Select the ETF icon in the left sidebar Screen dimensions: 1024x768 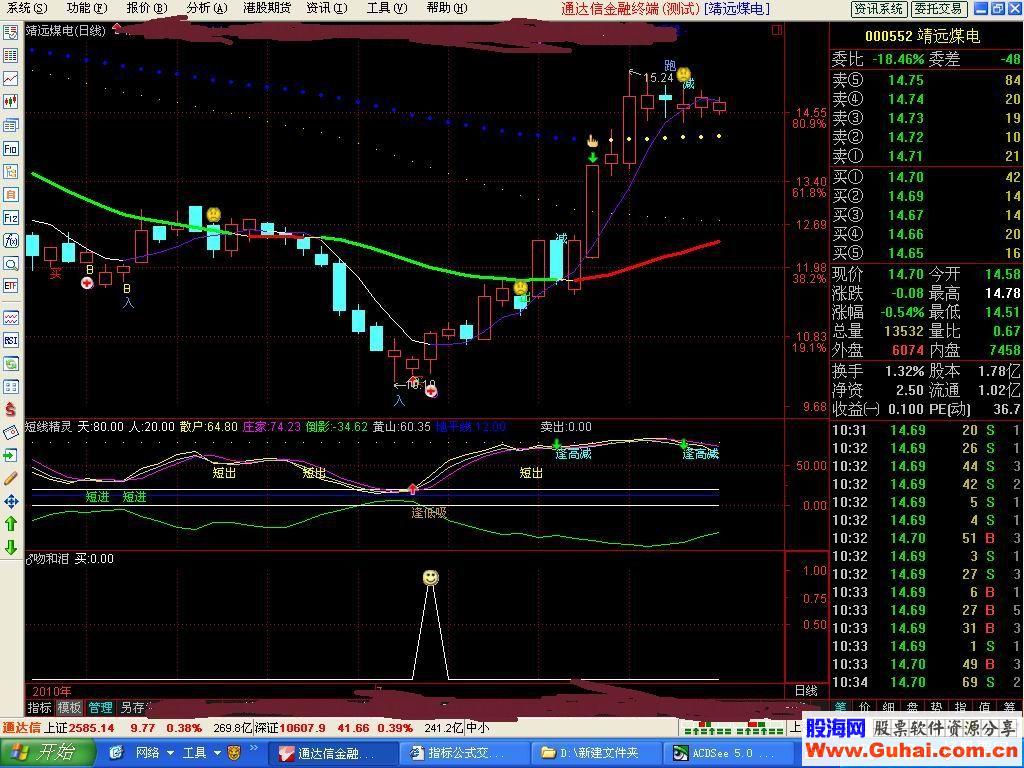(10, 285)
